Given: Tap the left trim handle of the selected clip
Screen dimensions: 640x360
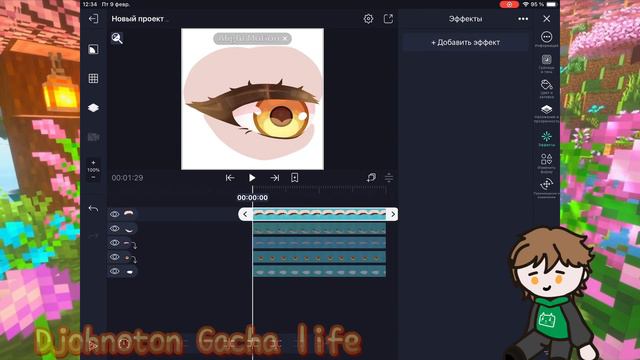Looking at the screenshot, I should click(245, 214).
